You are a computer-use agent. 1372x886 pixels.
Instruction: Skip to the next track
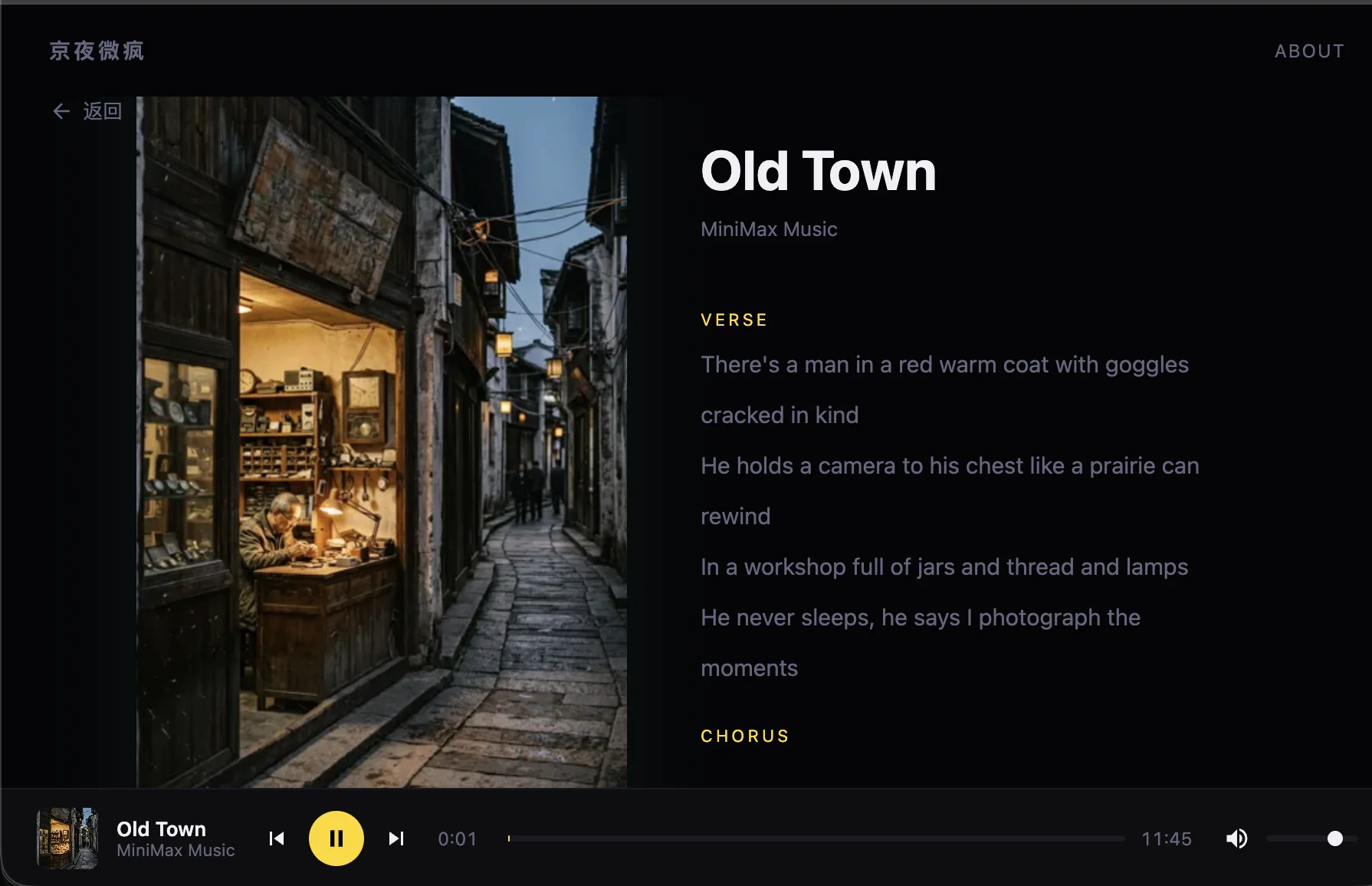click(396, 838)
